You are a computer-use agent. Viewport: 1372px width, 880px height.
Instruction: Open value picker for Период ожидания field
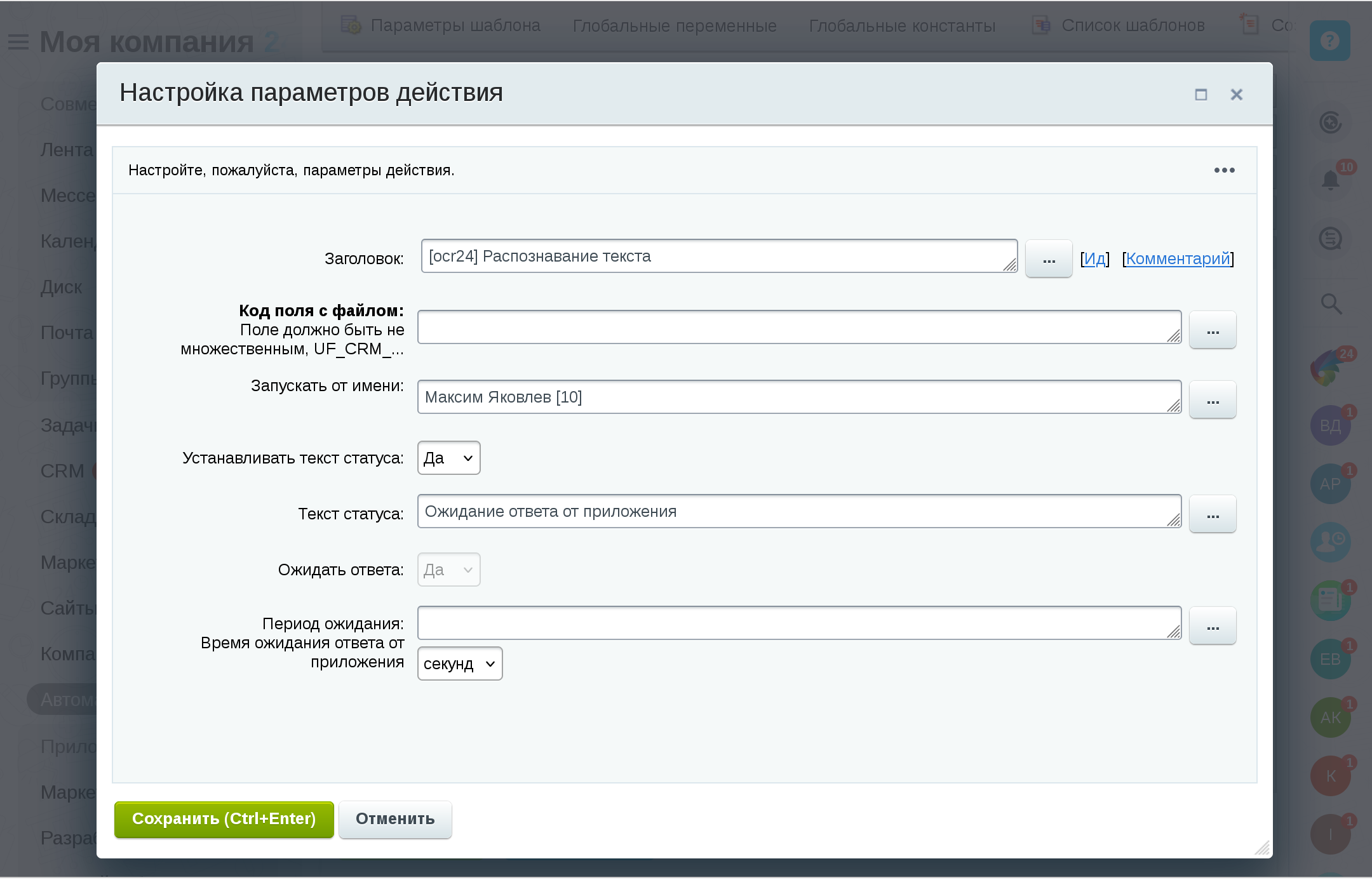(1212, 626)
